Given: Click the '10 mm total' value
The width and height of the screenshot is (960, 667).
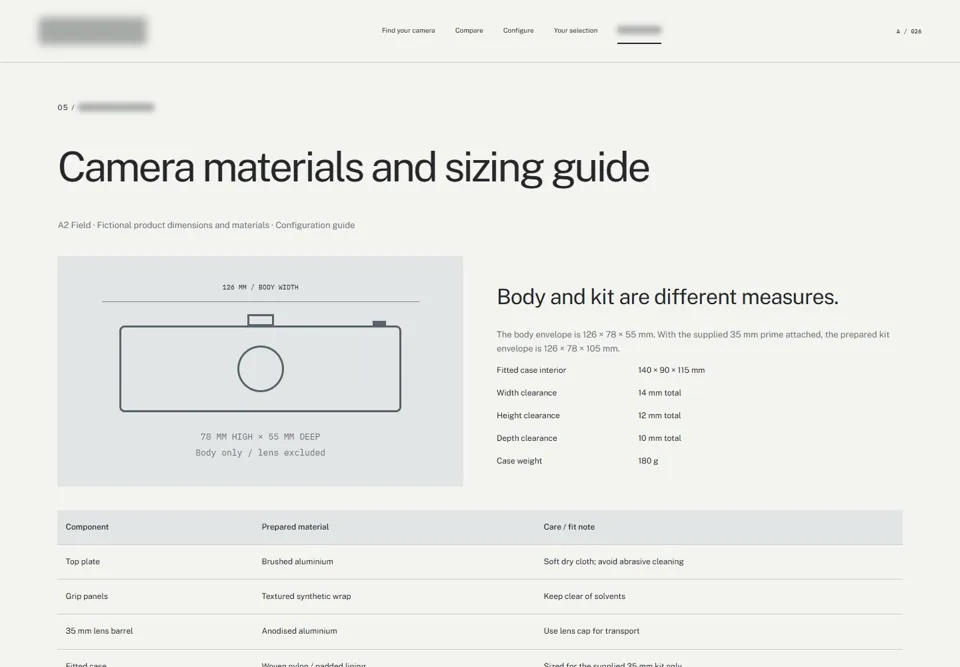Looking at the screenshot, I should [x=659, y=438].
